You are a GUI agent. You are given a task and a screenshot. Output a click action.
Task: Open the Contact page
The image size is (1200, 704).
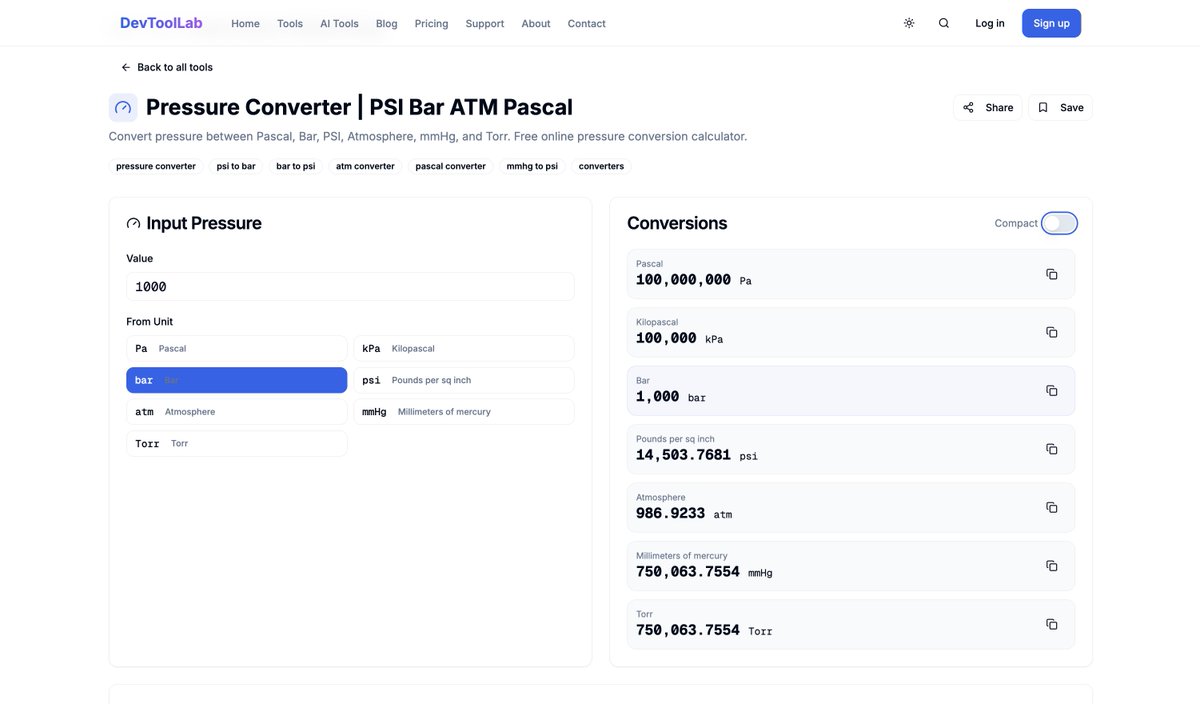click(x=587, y=23)
